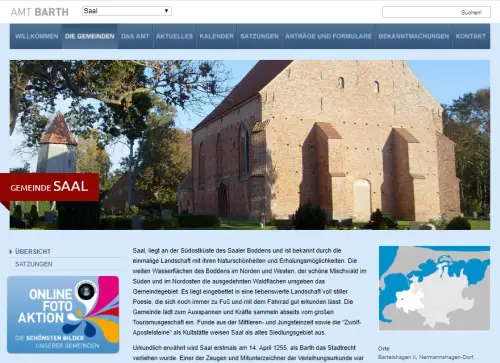The image size is (500, 363).
Task: Open Bekanntmachungen menu item
Action: [414, 36]
